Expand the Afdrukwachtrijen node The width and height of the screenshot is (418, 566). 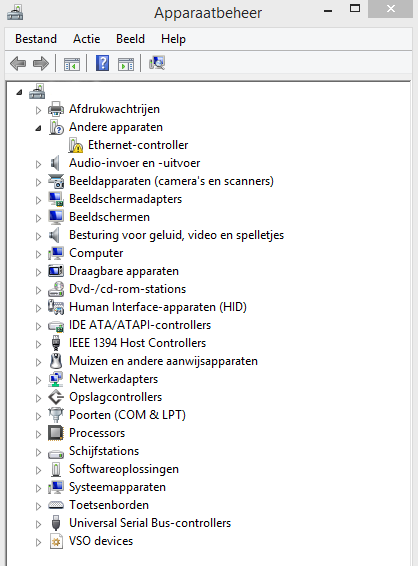pyautogui.click(x=38, y=110)
